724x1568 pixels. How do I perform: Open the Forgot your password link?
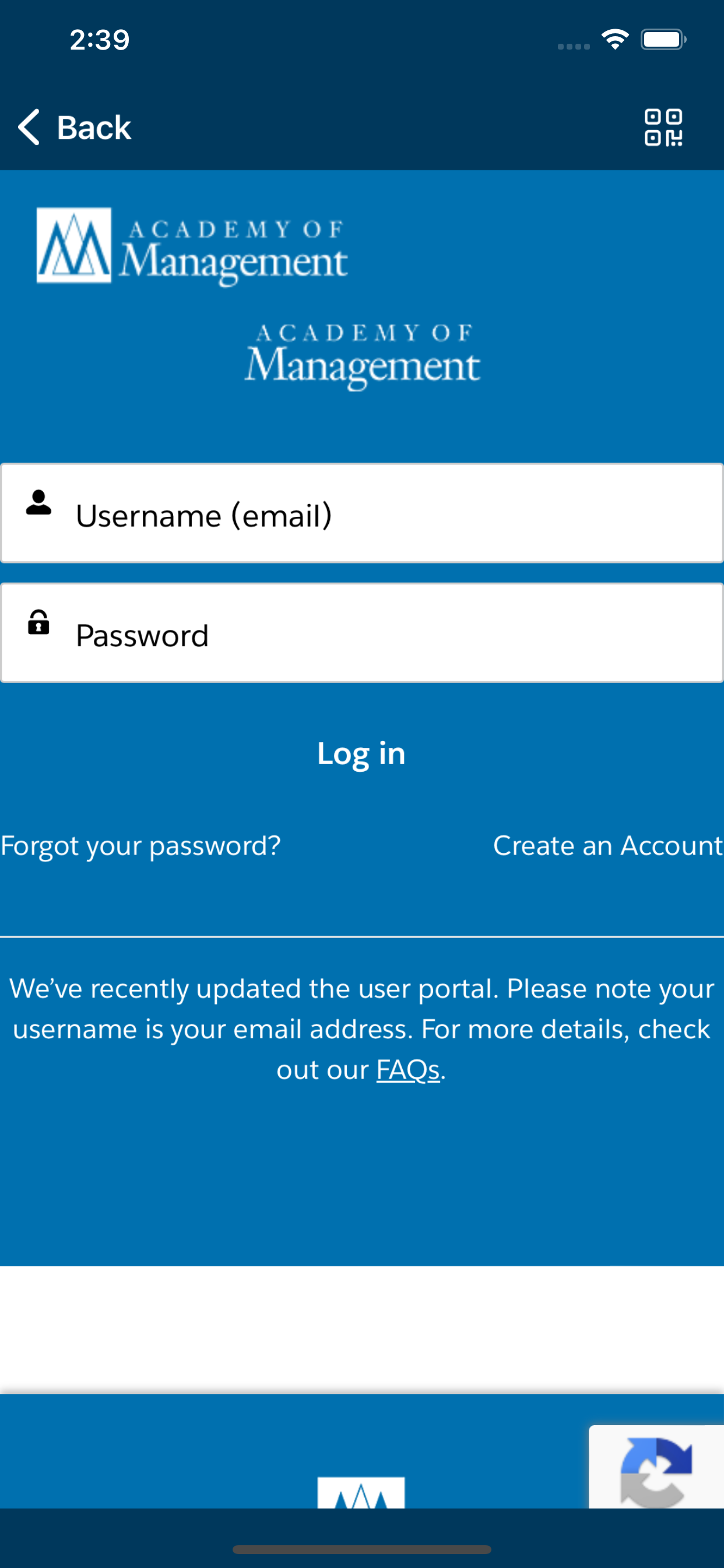[x=140, y=846]
